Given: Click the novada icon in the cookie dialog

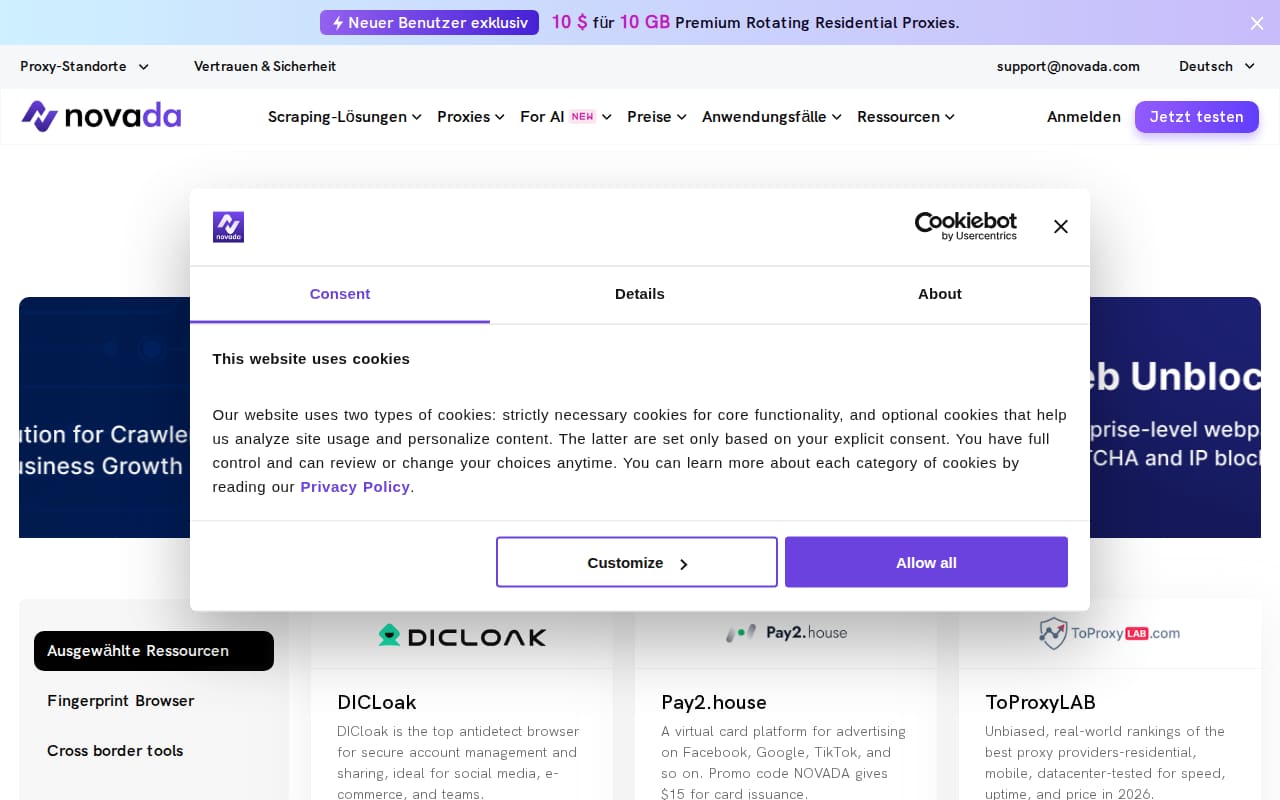Looking at the screenshot, I should click(x=228, y=227).
